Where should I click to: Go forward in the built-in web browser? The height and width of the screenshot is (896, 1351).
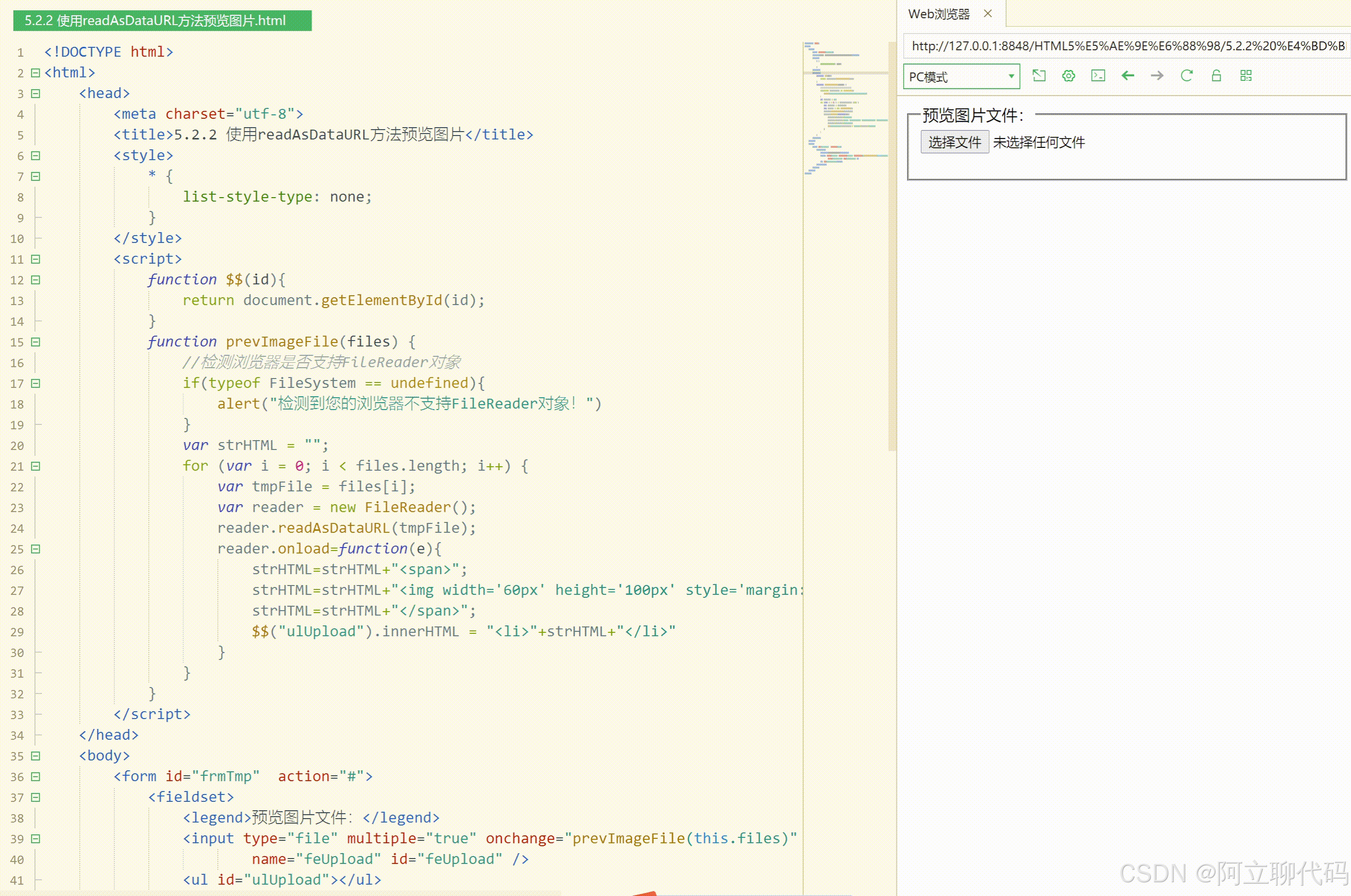click(1157, 75)
